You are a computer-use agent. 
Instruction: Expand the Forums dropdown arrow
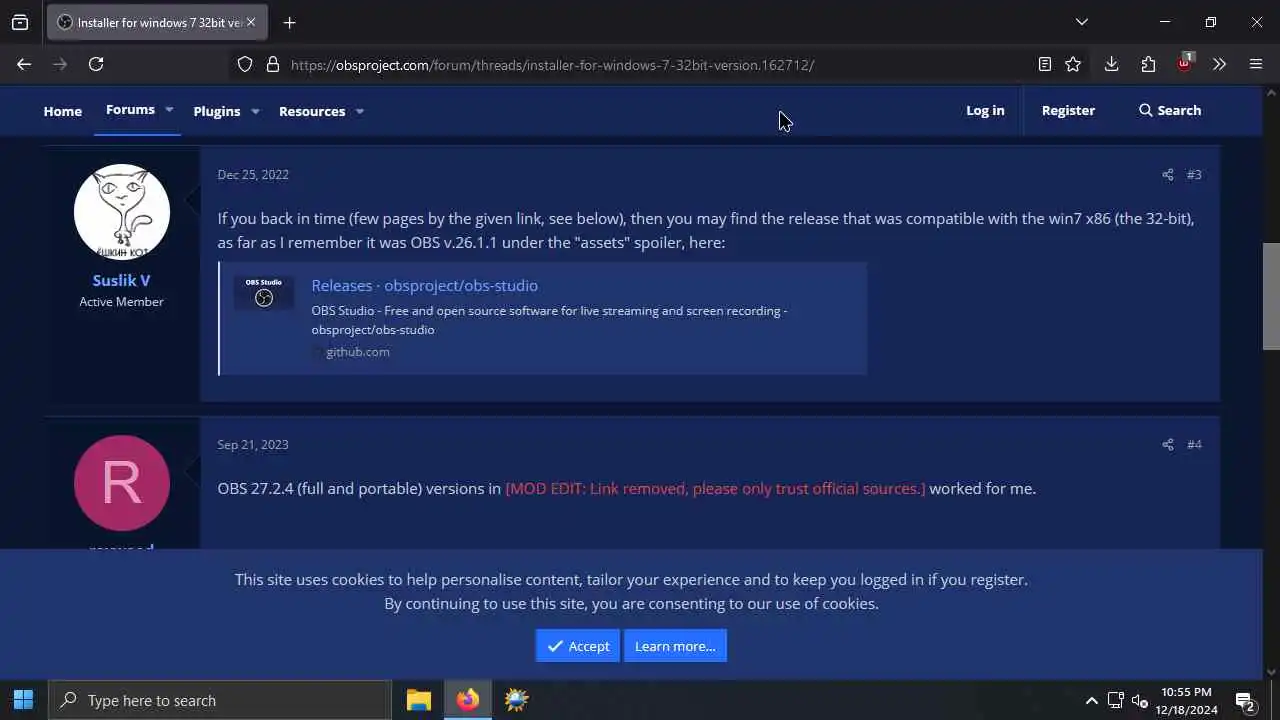(x=169, y=110)
